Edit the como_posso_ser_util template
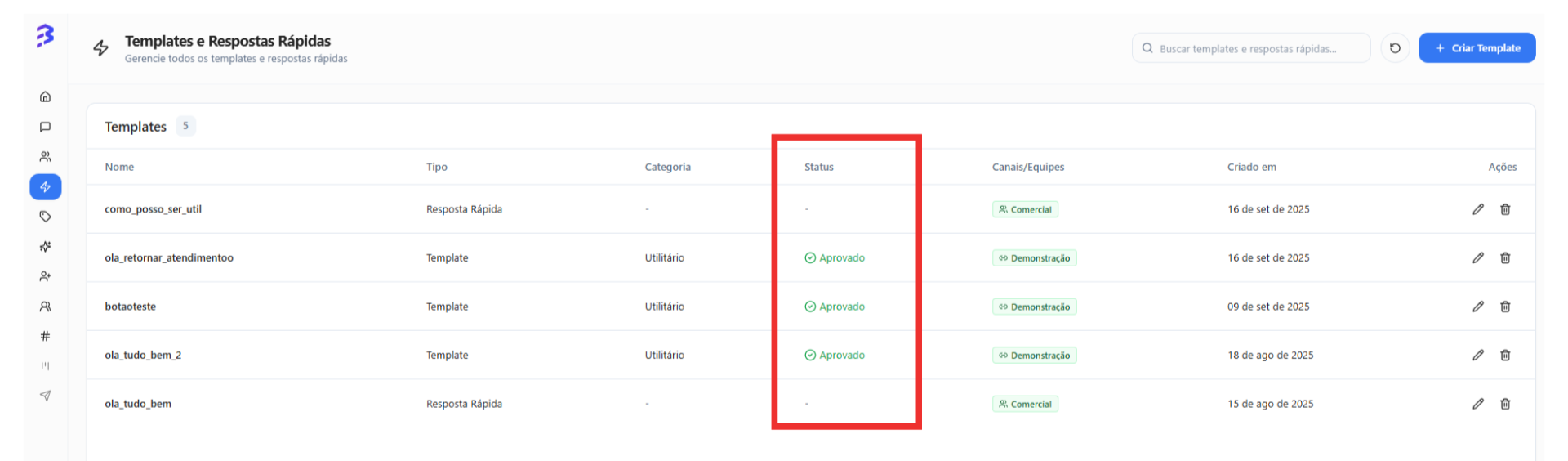1568x461 pixels. (1478, 209)
